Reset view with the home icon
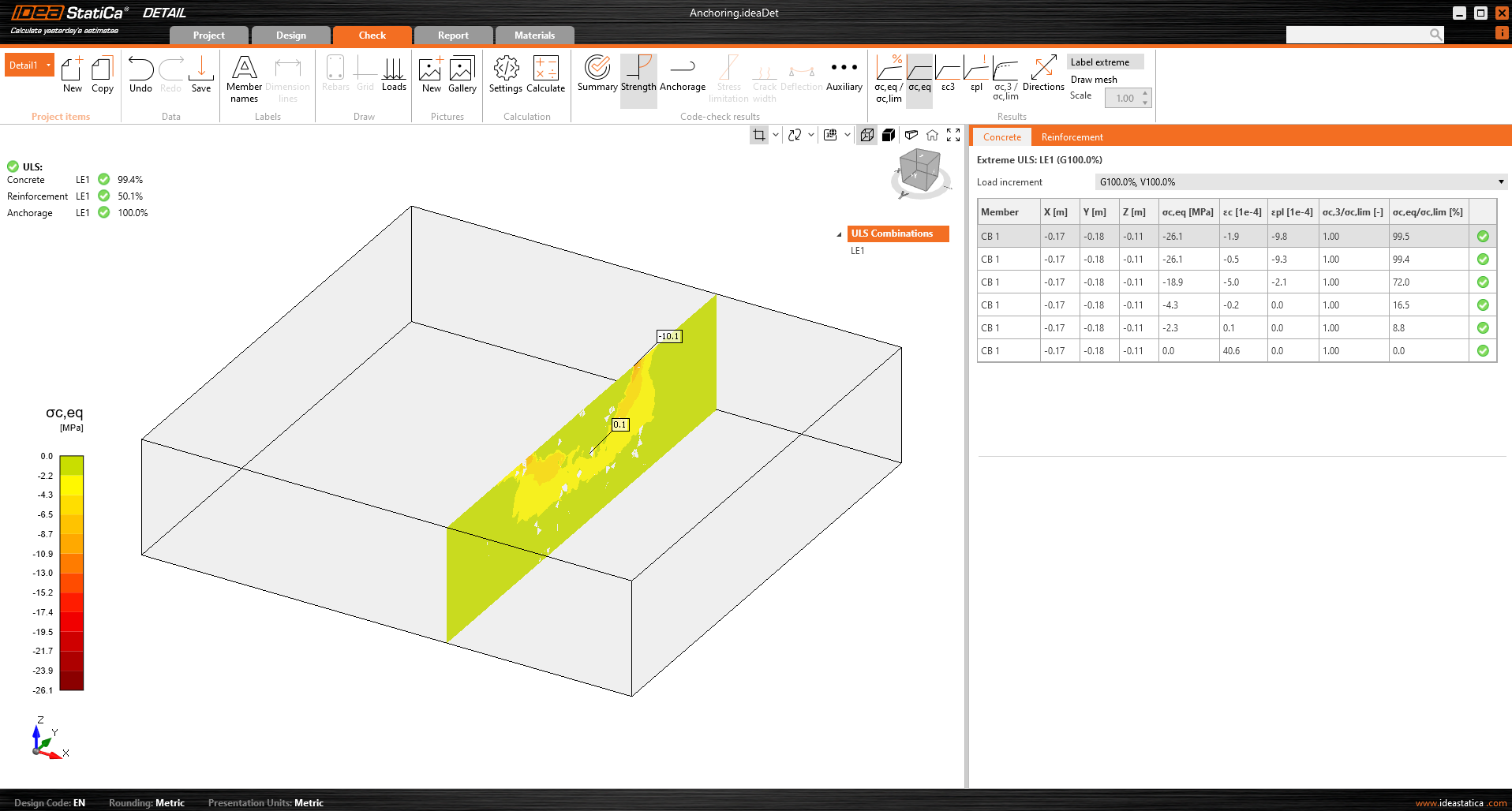1512x811 pixels. coord(932,135)
